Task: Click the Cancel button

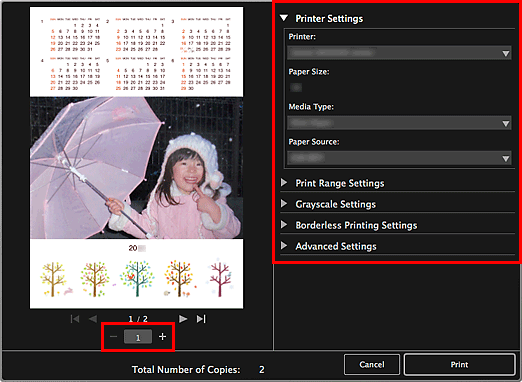Action: click(372, 365)
